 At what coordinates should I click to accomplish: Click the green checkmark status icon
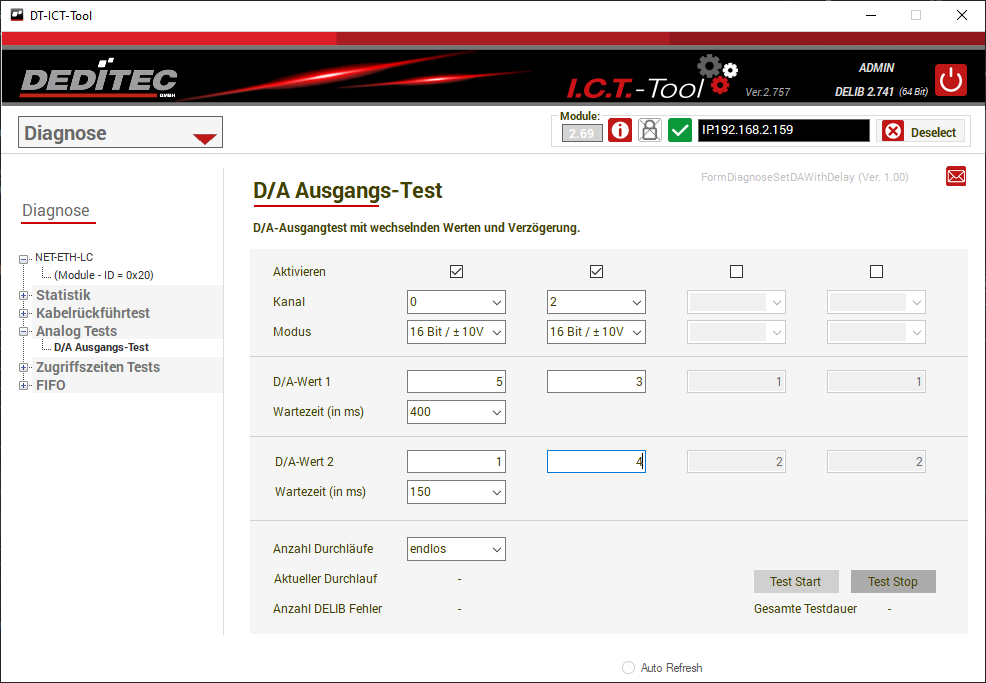[x=680, y=131]
